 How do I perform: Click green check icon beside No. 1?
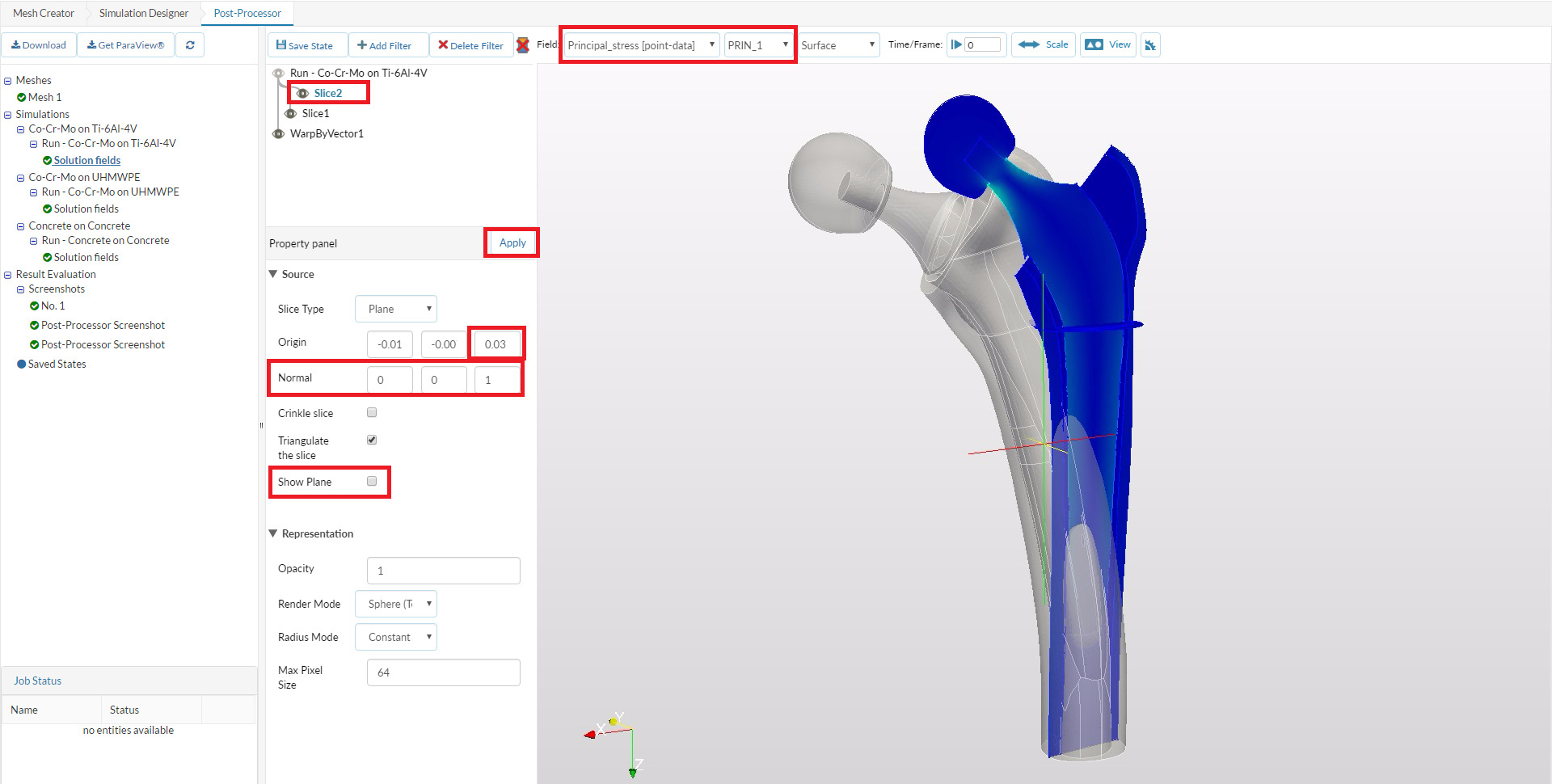pos(35,306)
